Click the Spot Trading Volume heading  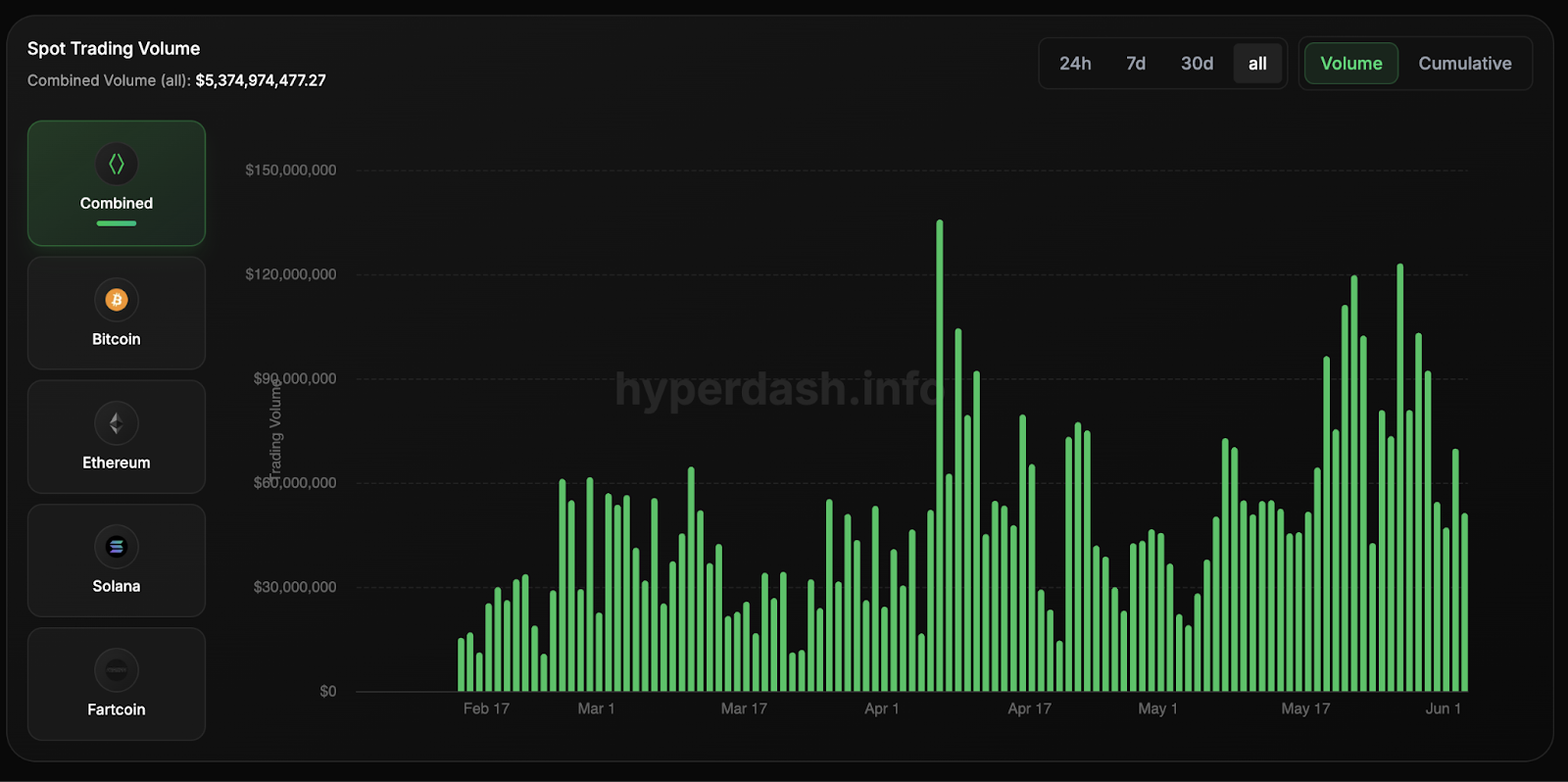114,49
